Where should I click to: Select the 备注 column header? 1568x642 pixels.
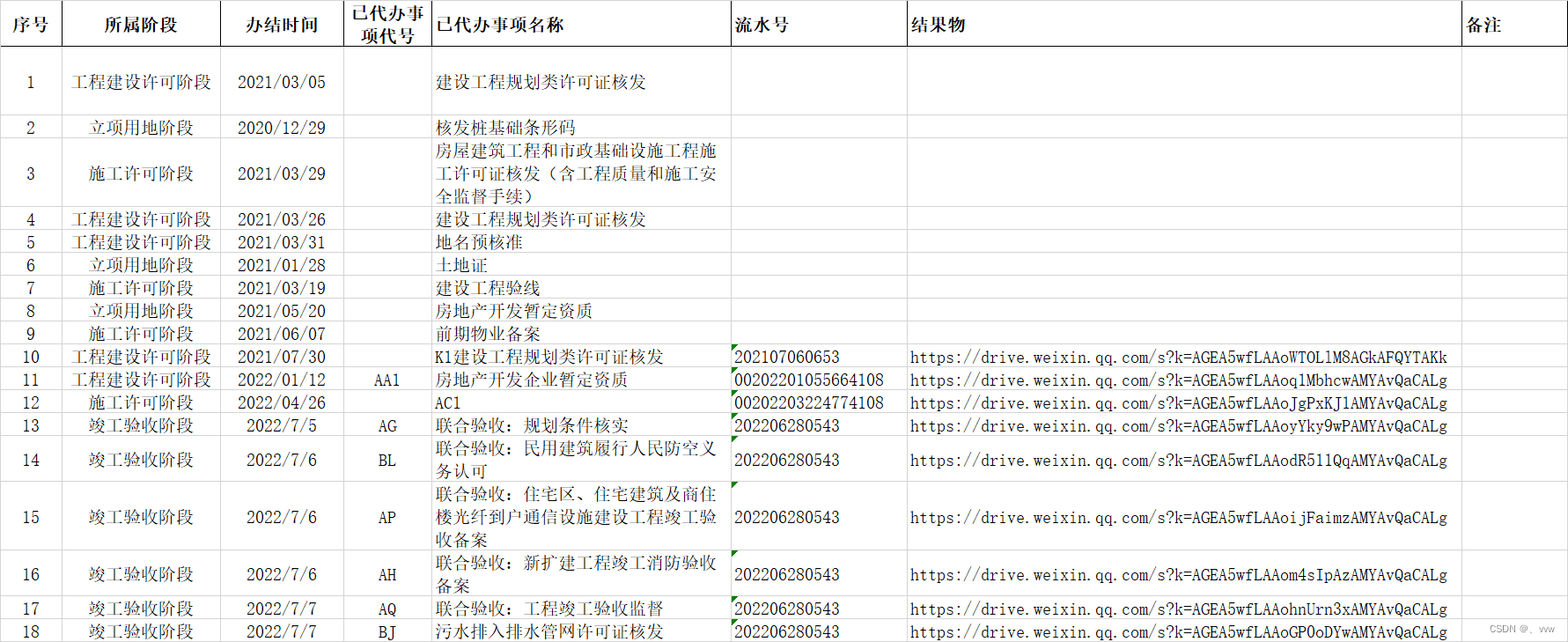[1514, 25]
